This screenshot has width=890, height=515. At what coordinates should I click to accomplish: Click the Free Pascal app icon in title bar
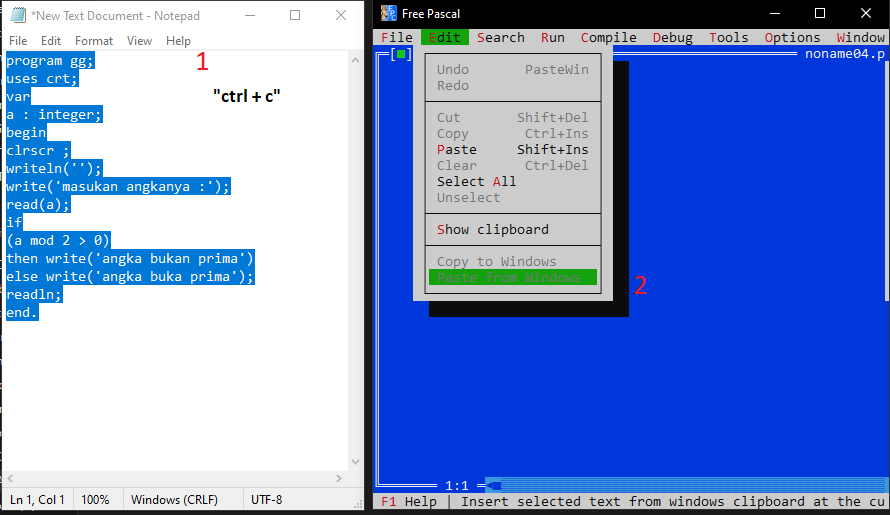click(389, 13)
